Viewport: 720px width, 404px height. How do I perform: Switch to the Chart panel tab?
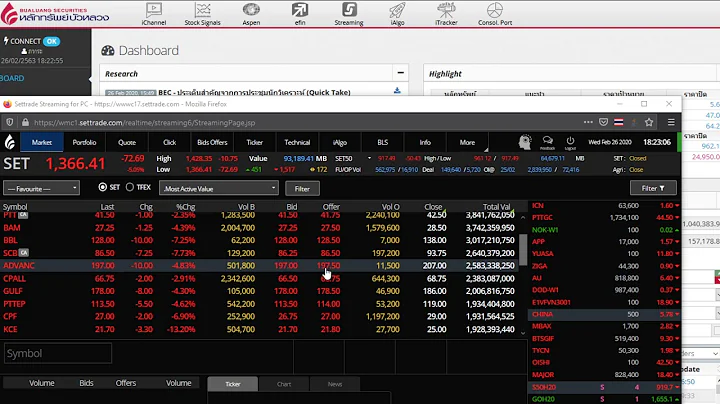click(284, 384)
